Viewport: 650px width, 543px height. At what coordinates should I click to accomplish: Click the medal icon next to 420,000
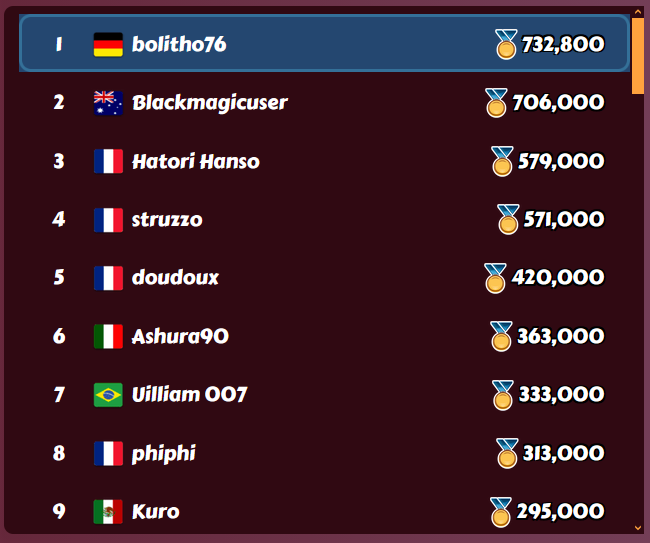pyautogui.click(x=495, y=278)
